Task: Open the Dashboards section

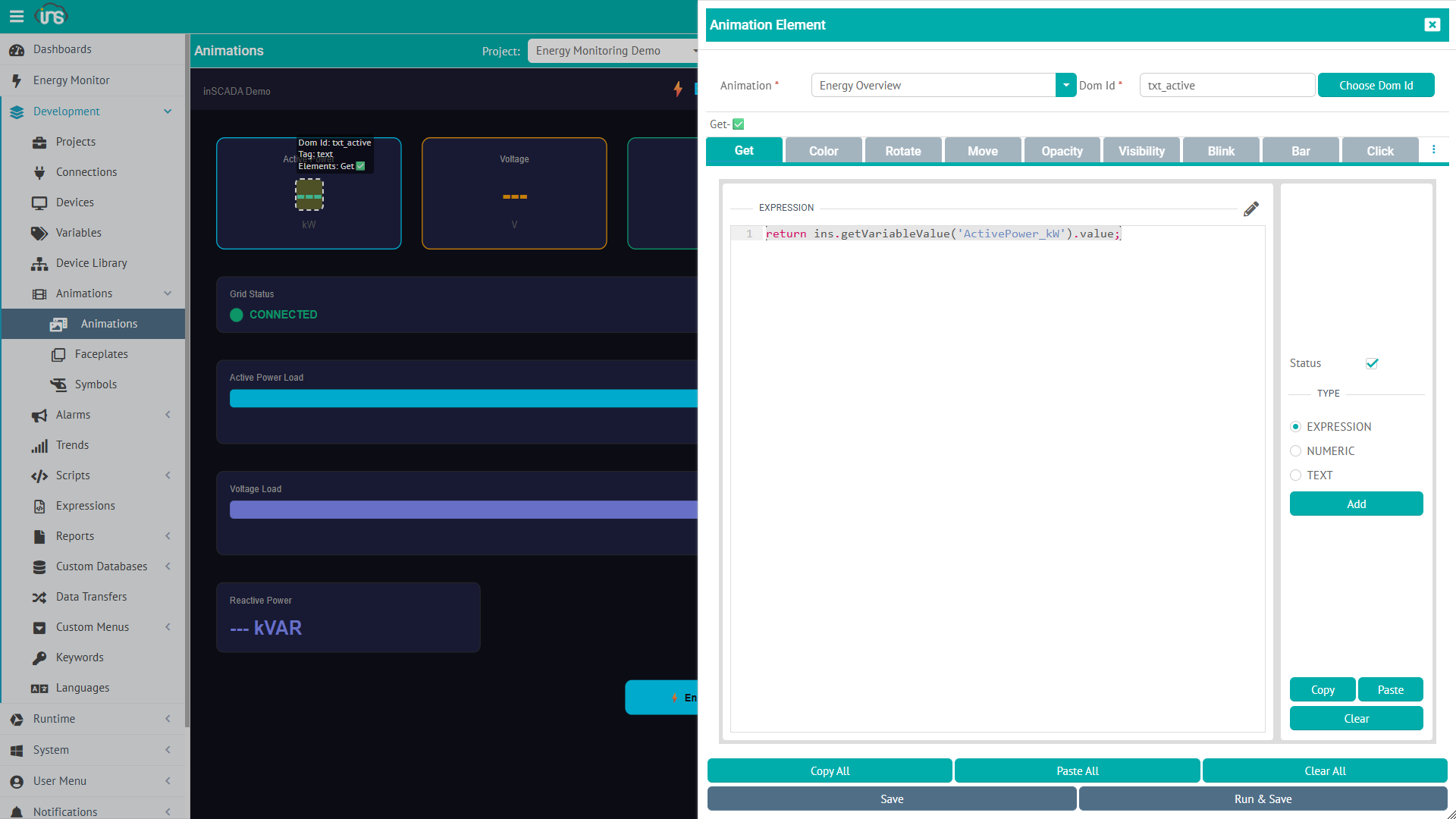Action: [63, 49]
